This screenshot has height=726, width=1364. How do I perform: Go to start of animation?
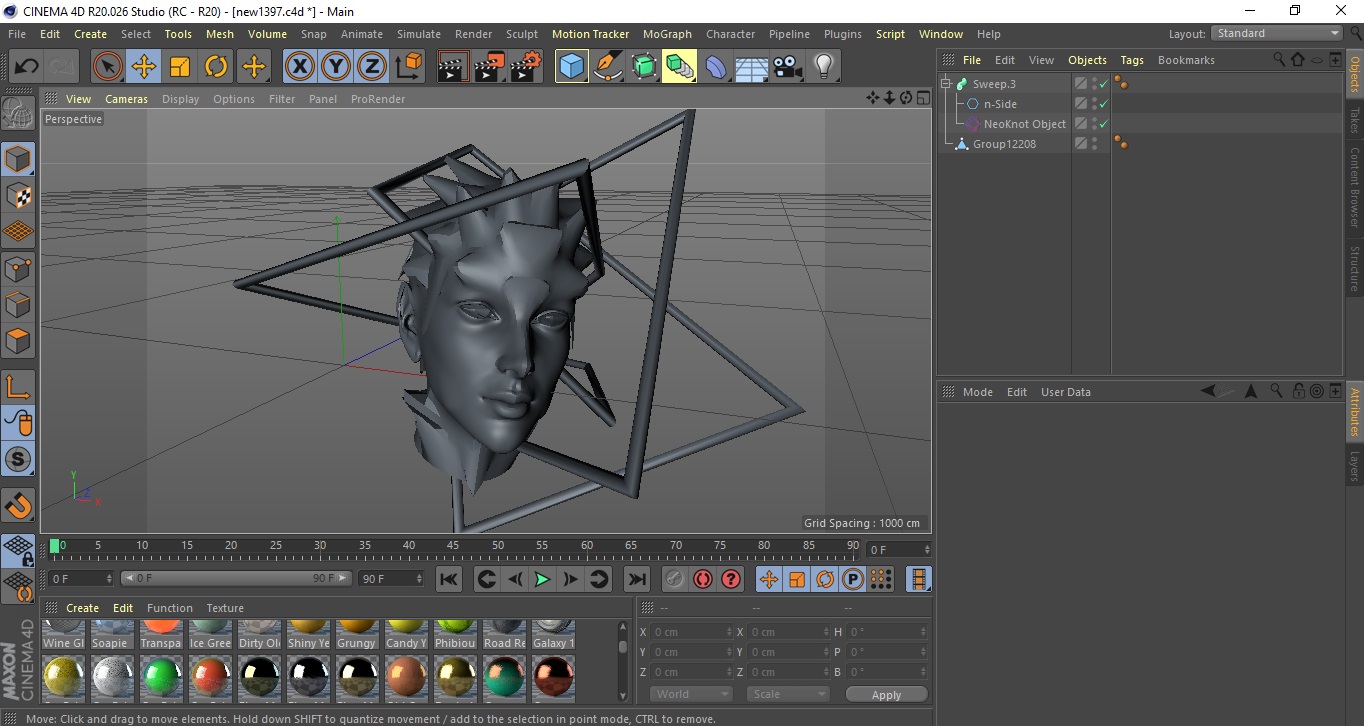pyautogui.click(x=449, y=579)
